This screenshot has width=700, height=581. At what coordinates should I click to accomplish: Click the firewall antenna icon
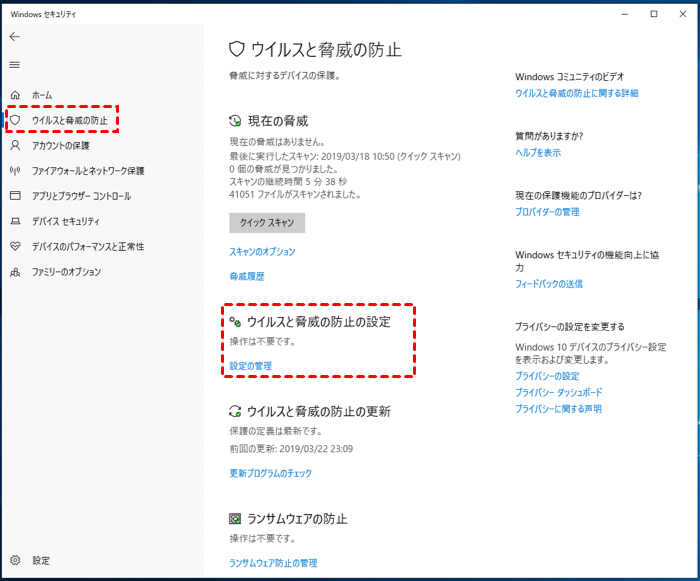(x=15, y=171)
